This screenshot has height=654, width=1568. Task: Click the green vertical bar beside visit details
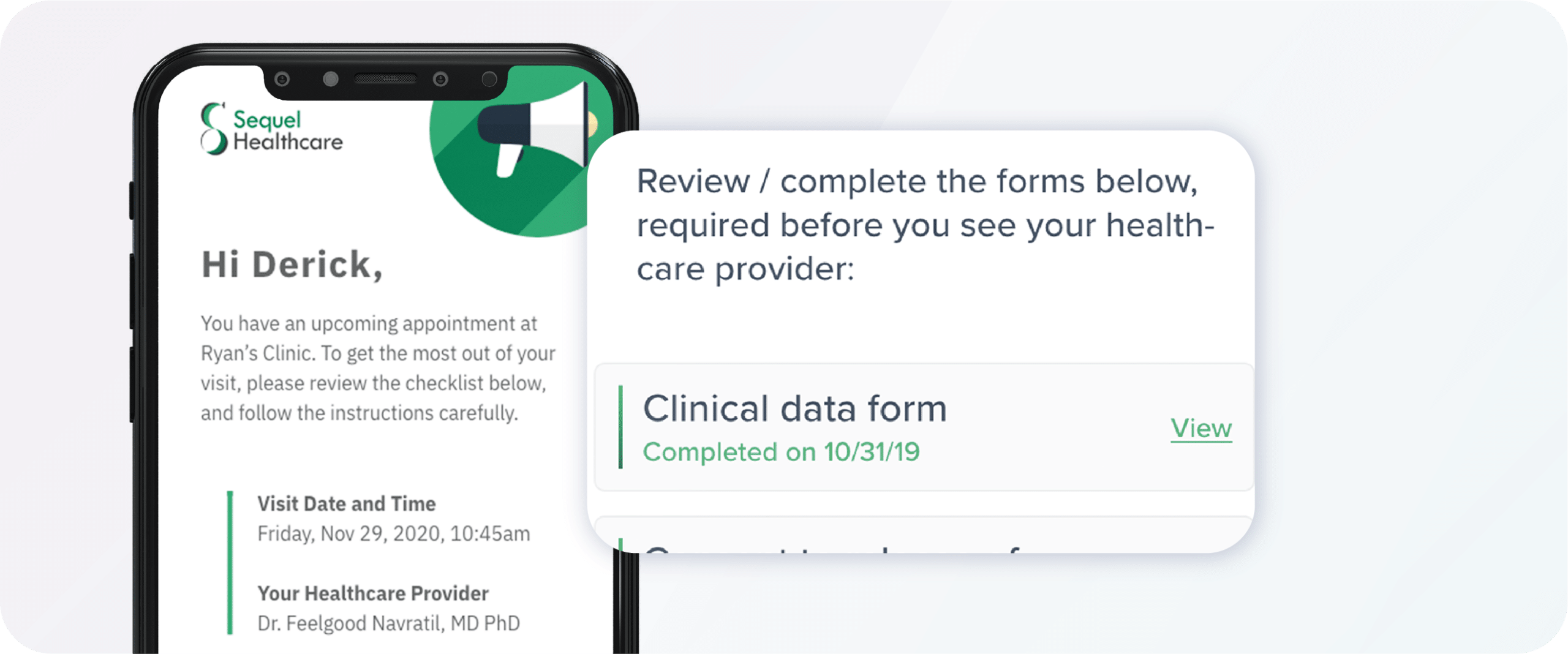click(x=230, y=562)
